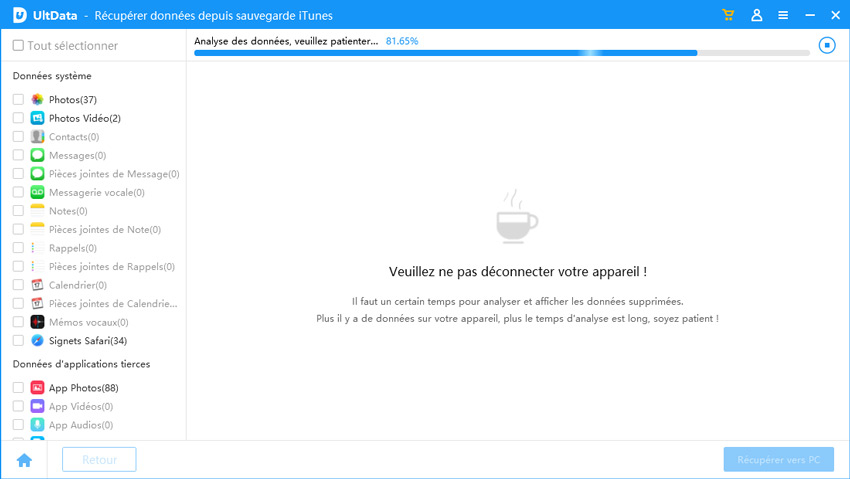This screenshot has width=850, height=479.
Task: Tick the Contacts(0) checkbox
Action: (18, 137)
